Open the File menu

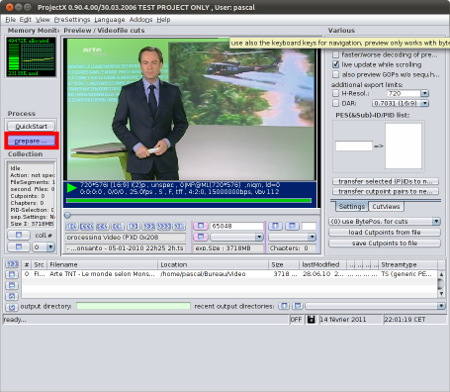pyautogui.click(x=10, y=20)
